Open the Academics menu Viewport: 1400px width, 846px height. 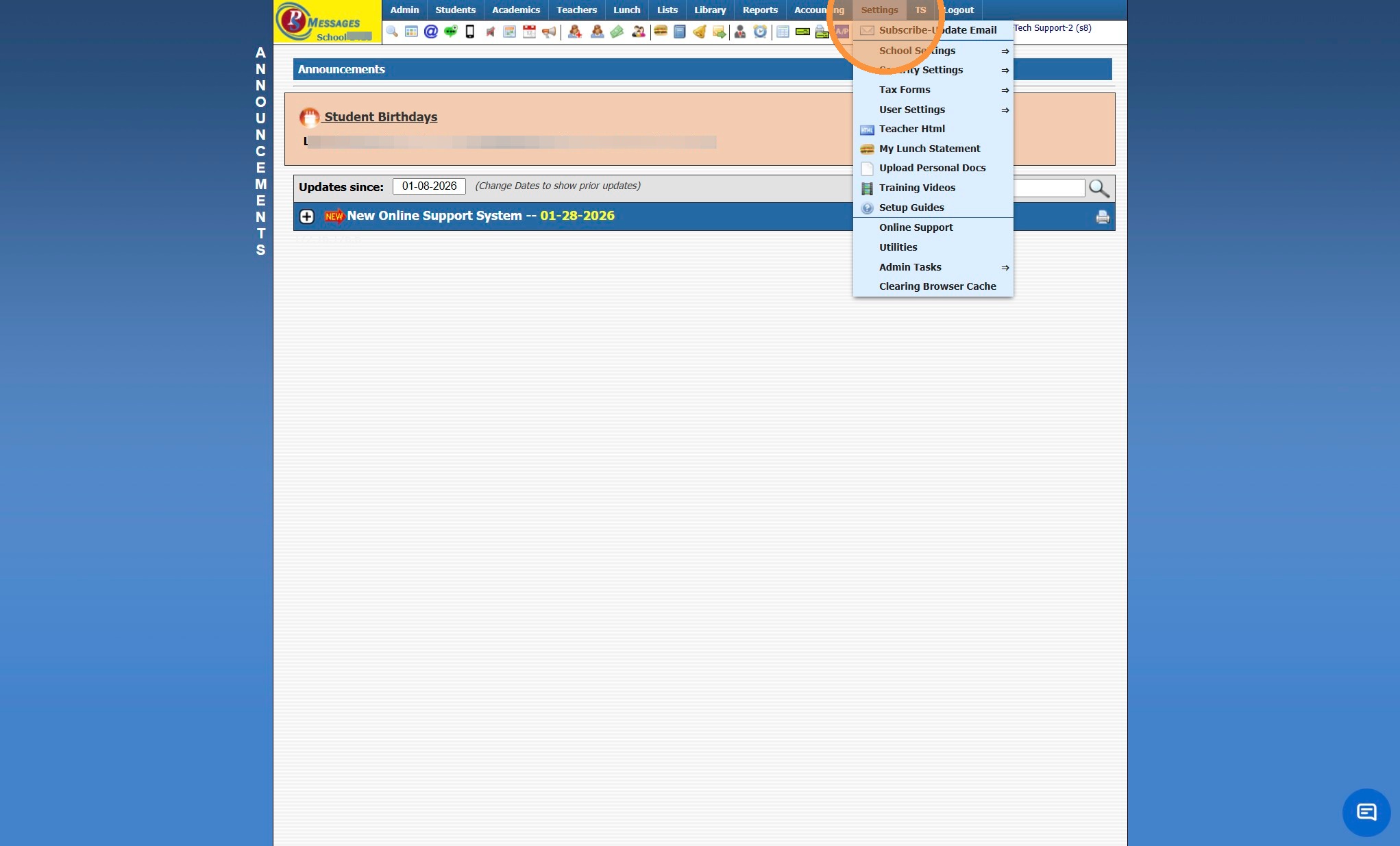(x=515, y=10)
